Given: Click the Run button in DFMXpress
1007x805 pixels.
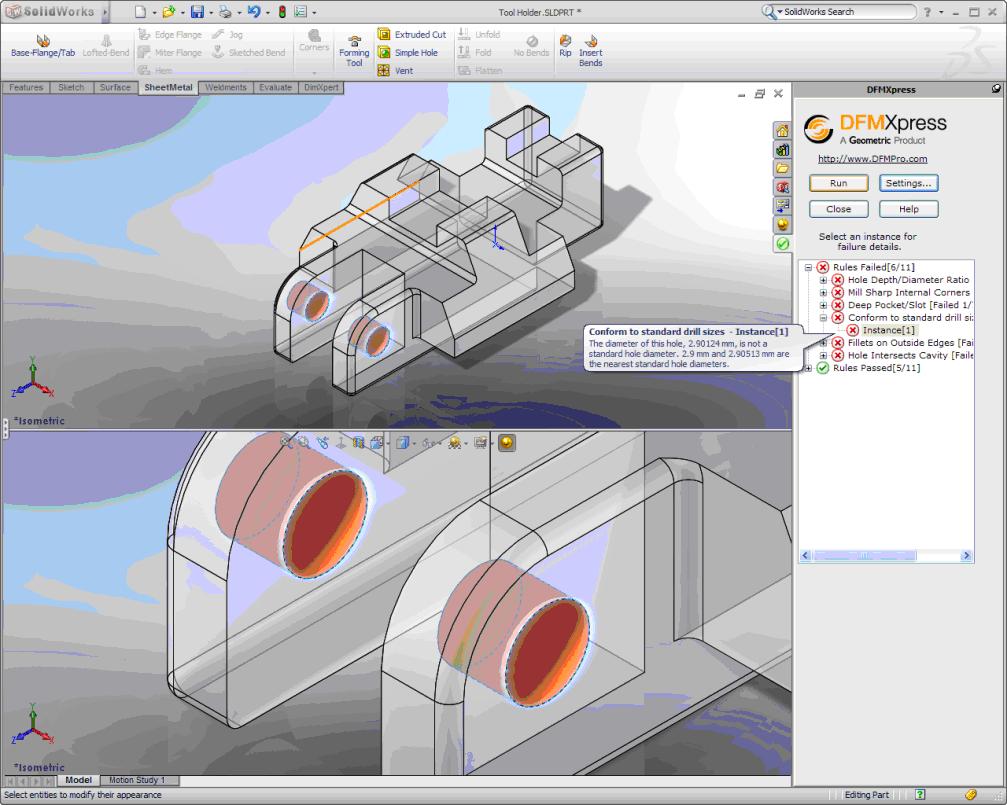Looking at the screenshot, I should 839,183.
